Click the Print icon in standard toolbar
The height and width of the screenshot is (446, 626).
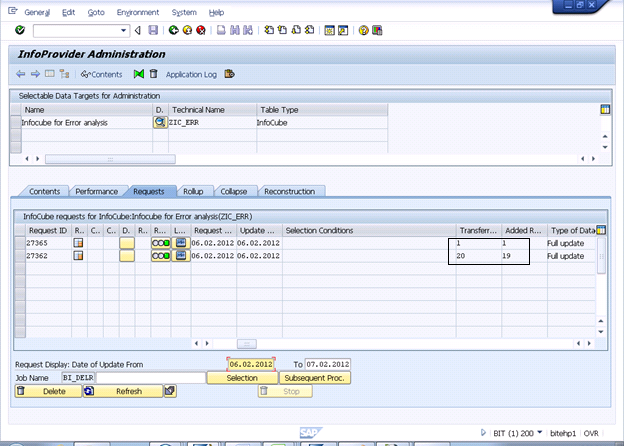coord(221,30)
